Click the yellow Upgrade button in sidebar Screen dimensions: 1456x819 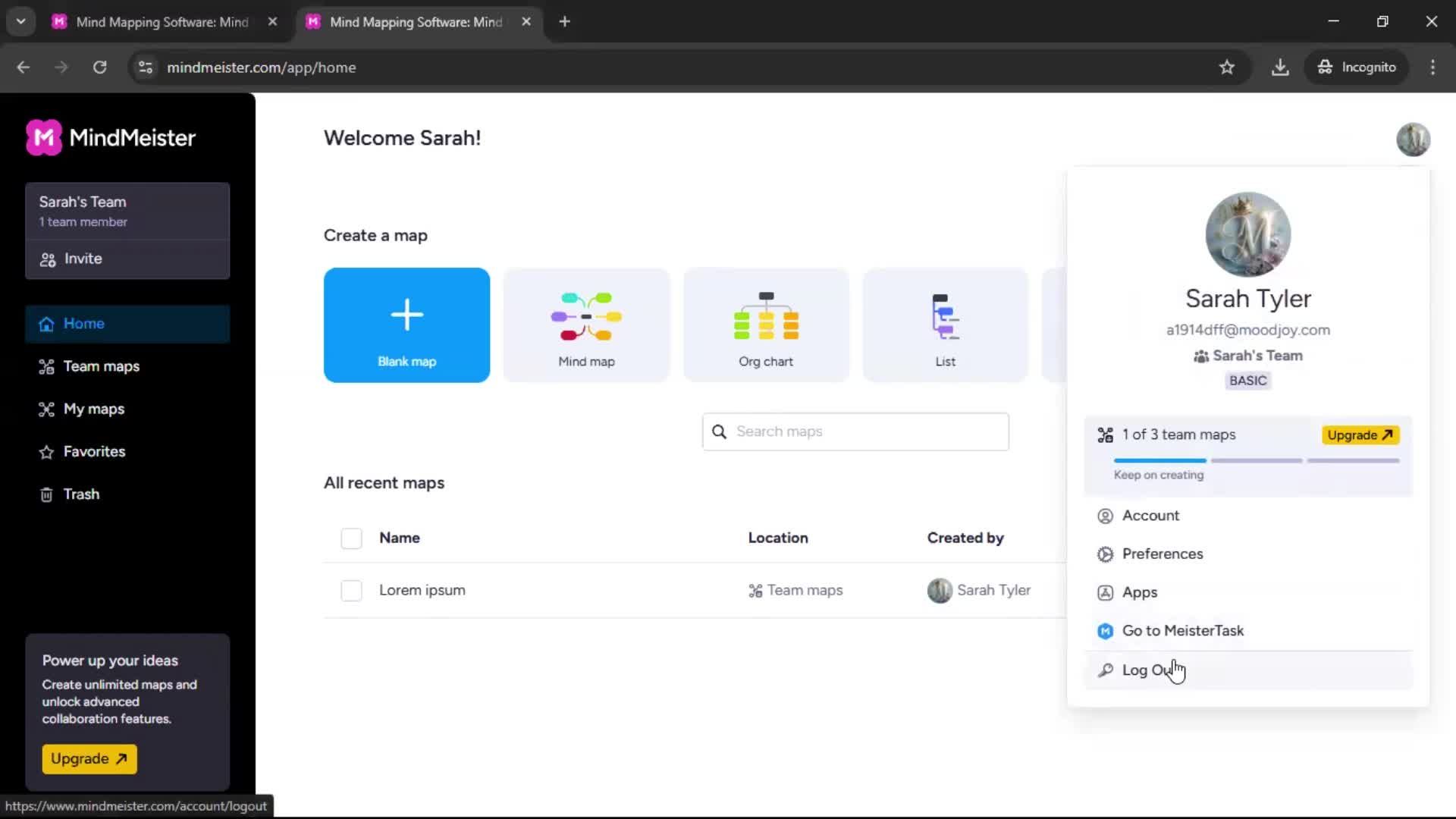click(89, 759)
